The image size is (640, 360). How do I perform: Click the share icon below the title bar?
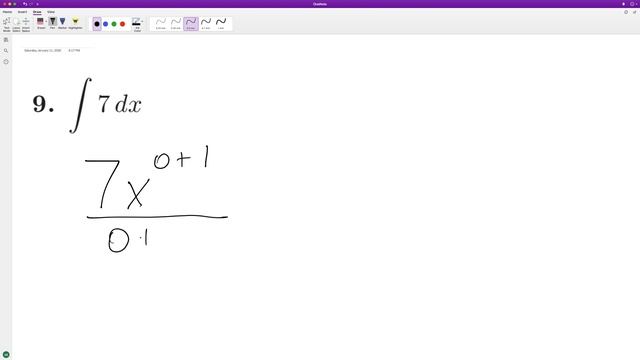click(x=634, y=12)
